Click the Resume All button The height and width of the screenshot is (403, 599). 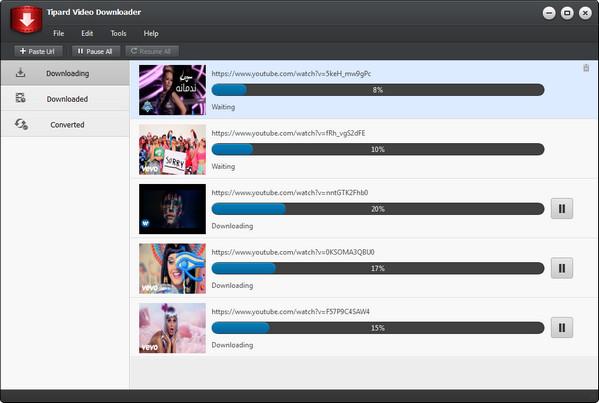(x=151, y=51)
